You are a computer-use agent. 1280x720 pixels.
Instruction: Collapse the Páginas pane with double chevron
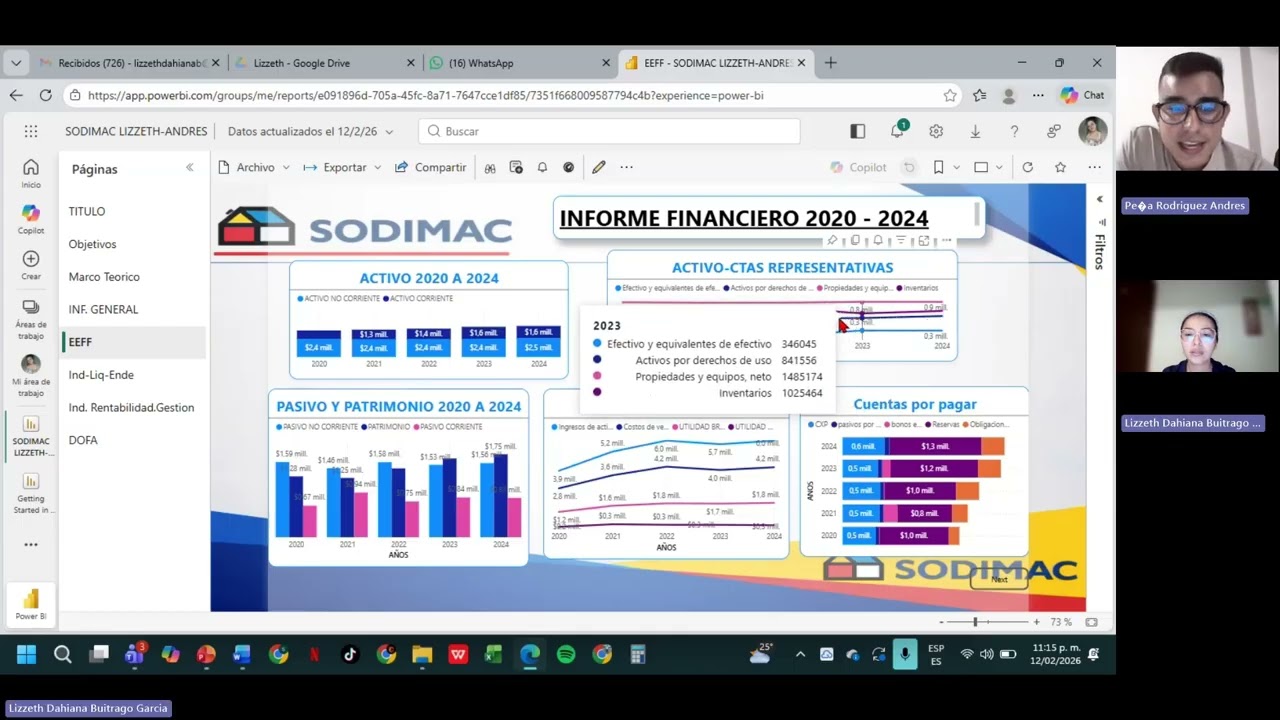tap(189, 168)
